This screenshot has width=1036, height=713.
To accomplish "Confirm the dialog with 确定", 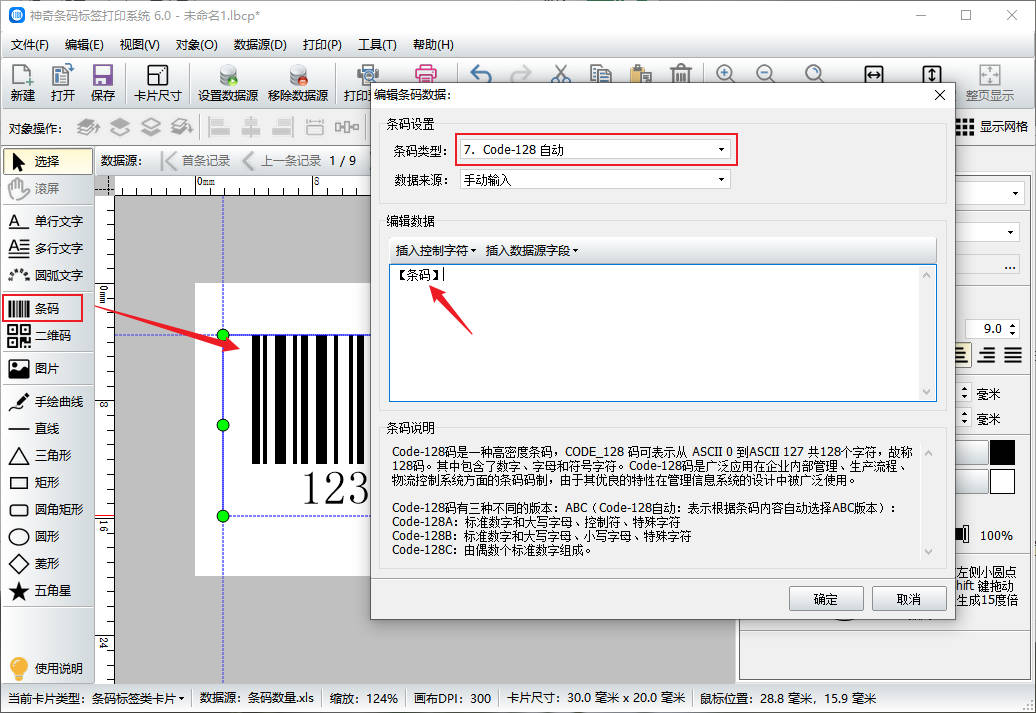I will [826, 599].
